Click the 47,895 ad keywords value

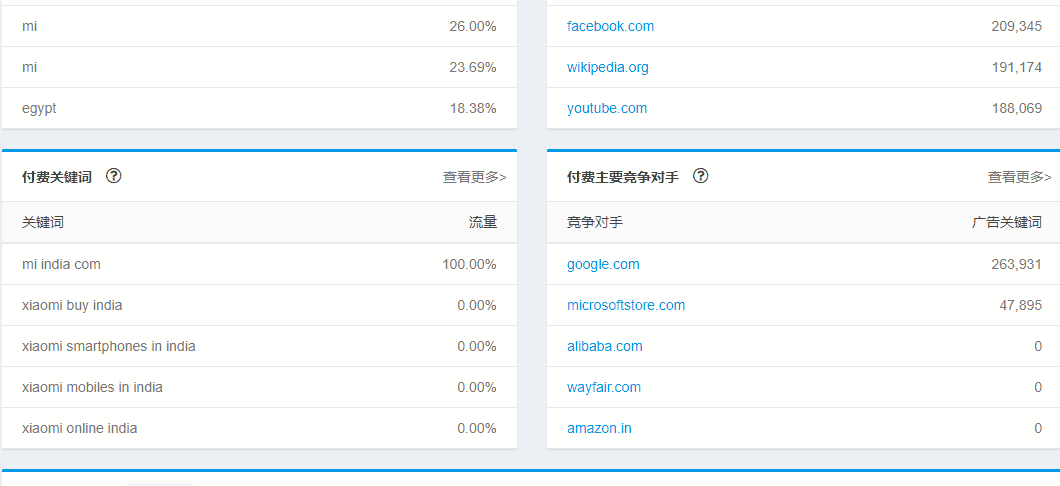(1021, 306)
